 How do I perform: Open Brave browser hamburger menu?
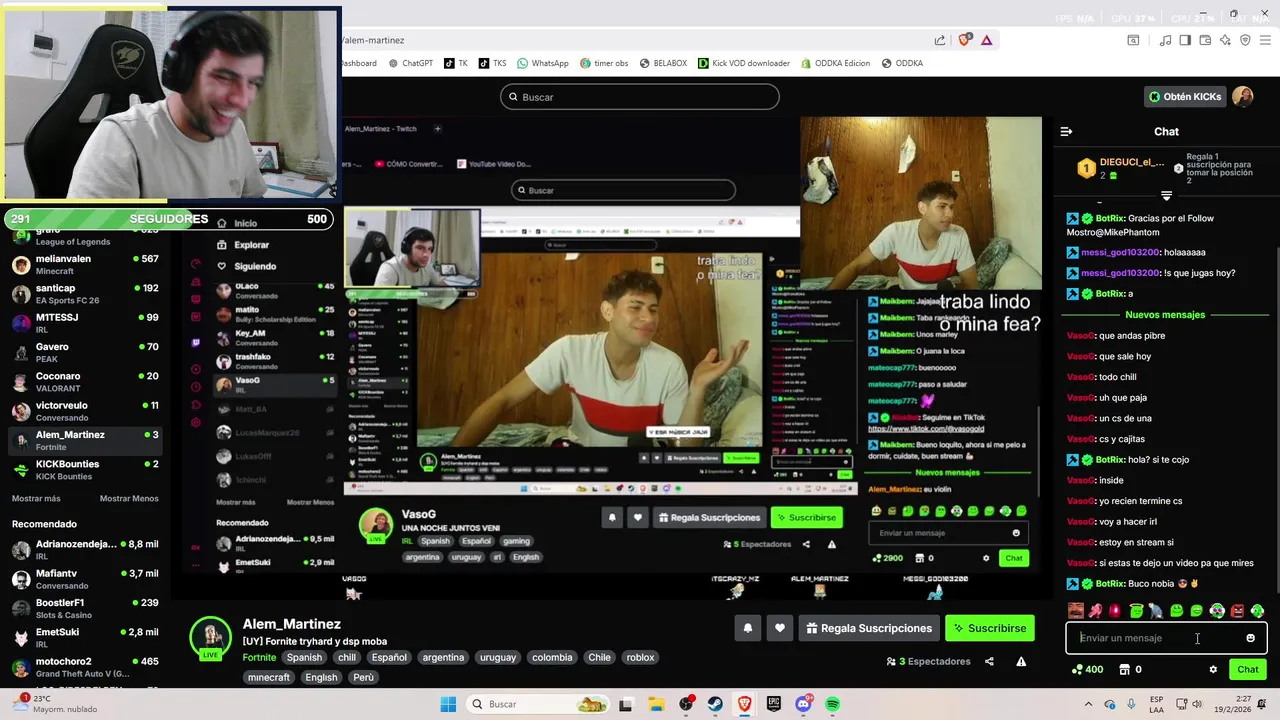[1266, 40]
